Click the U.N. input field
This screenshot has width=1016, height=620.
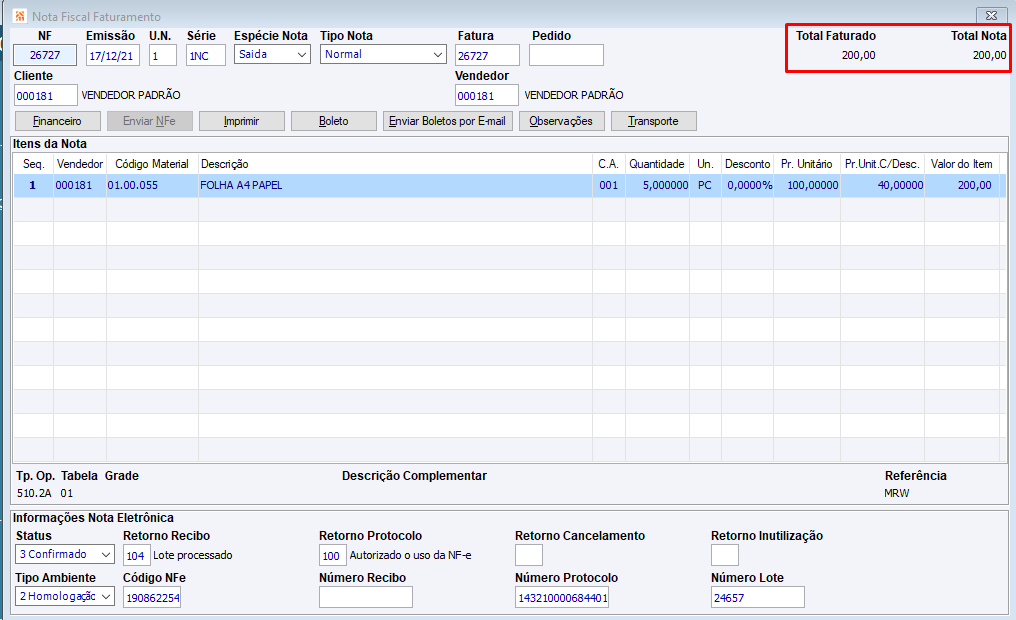(x=163, y=55)
